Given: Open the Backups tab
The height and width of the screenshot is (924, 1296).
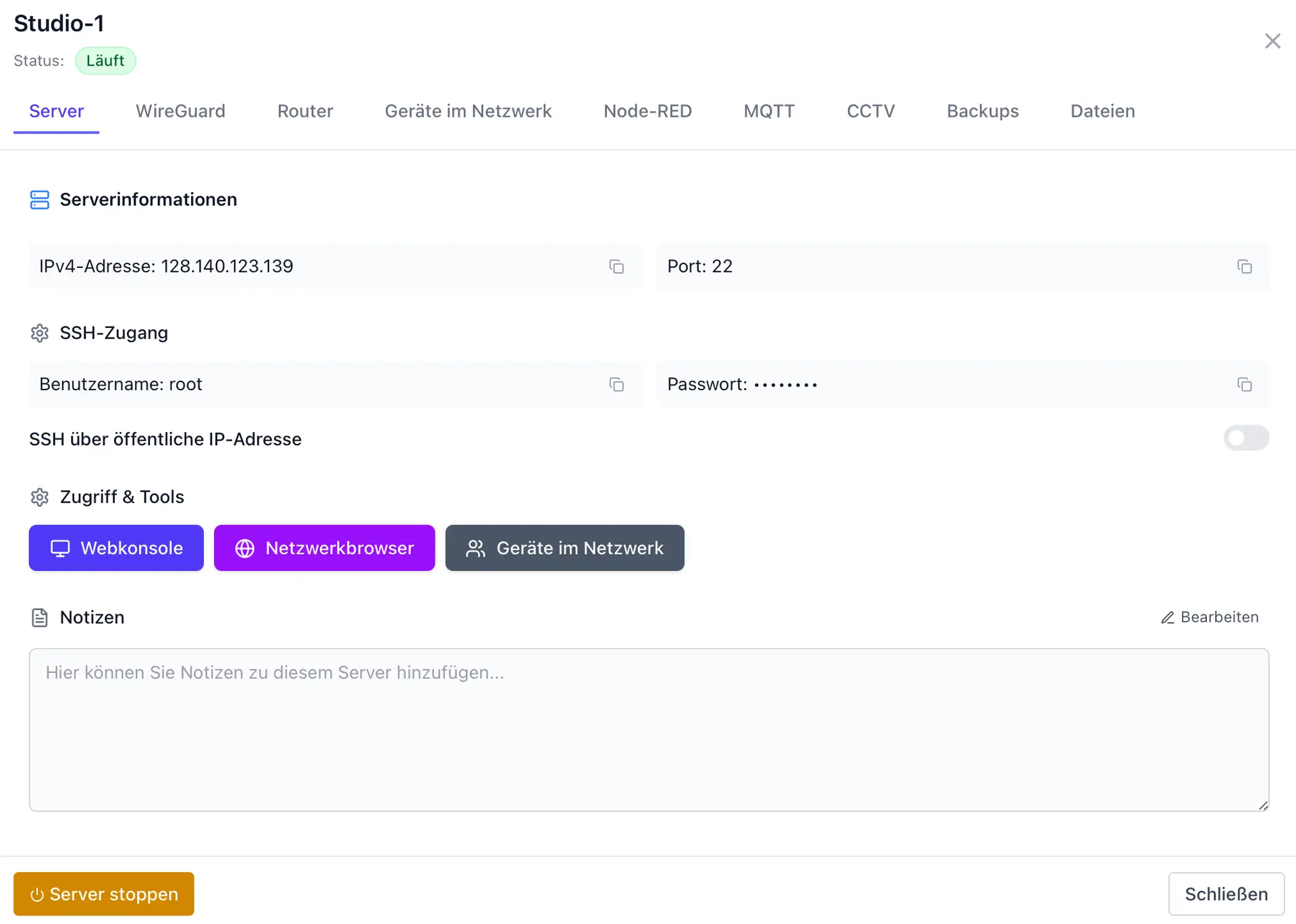Looking at the screenshot, I should (982, 111).
